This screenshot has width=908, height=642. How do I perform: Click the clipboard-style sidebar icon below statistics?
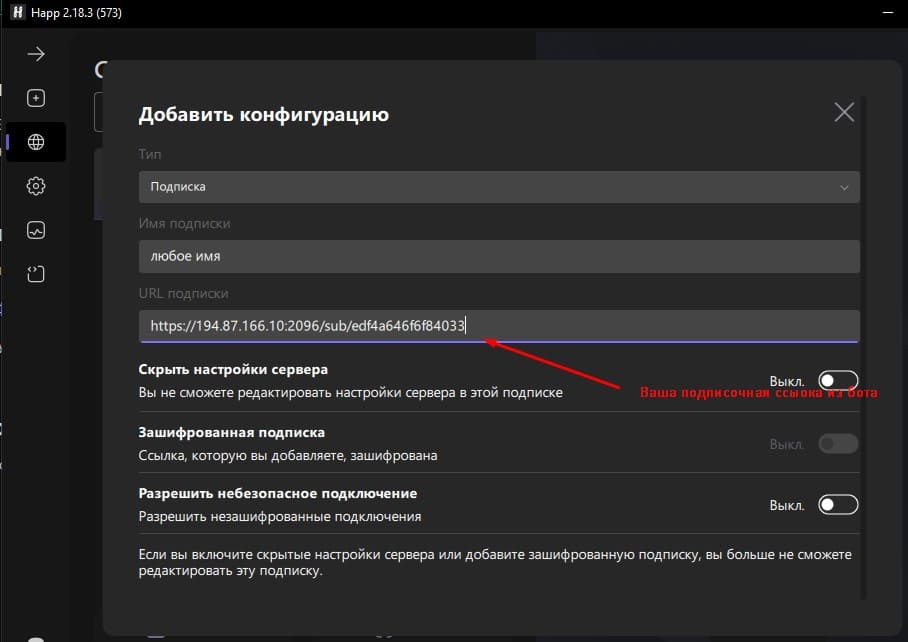click(36, 274)
